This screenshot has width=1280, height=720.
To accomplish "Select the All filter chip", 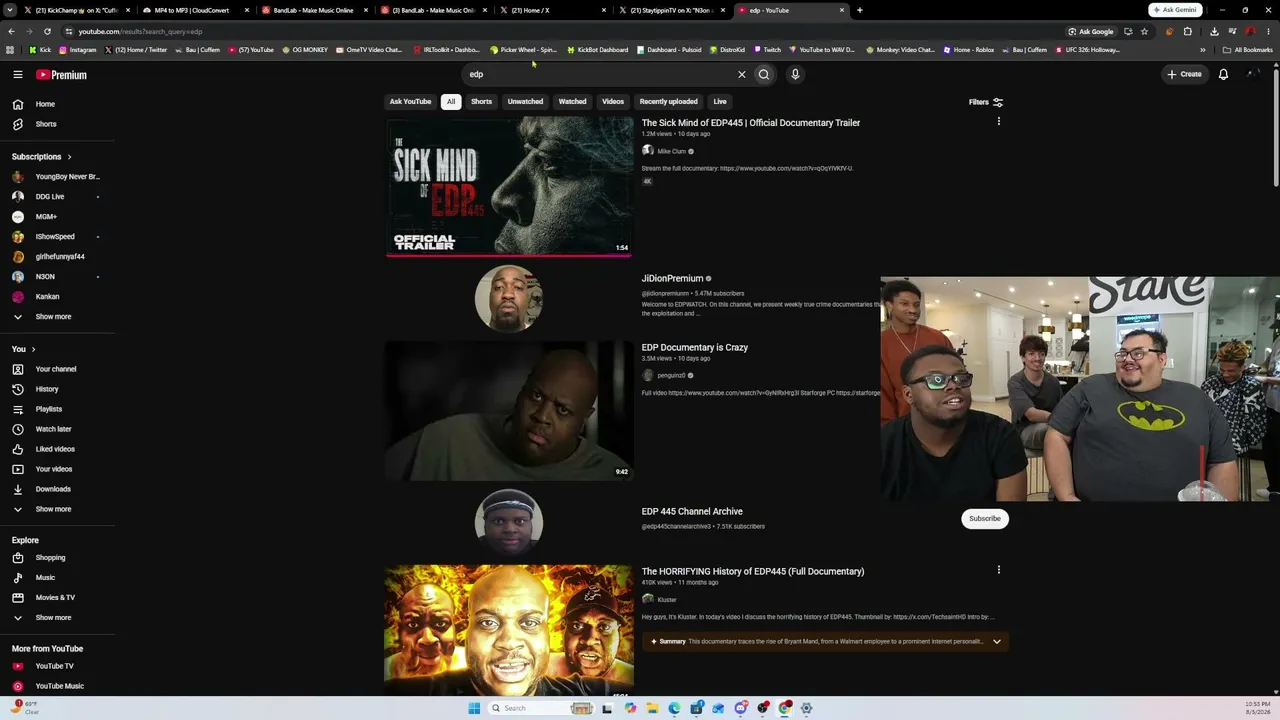I will click(451, 102).
